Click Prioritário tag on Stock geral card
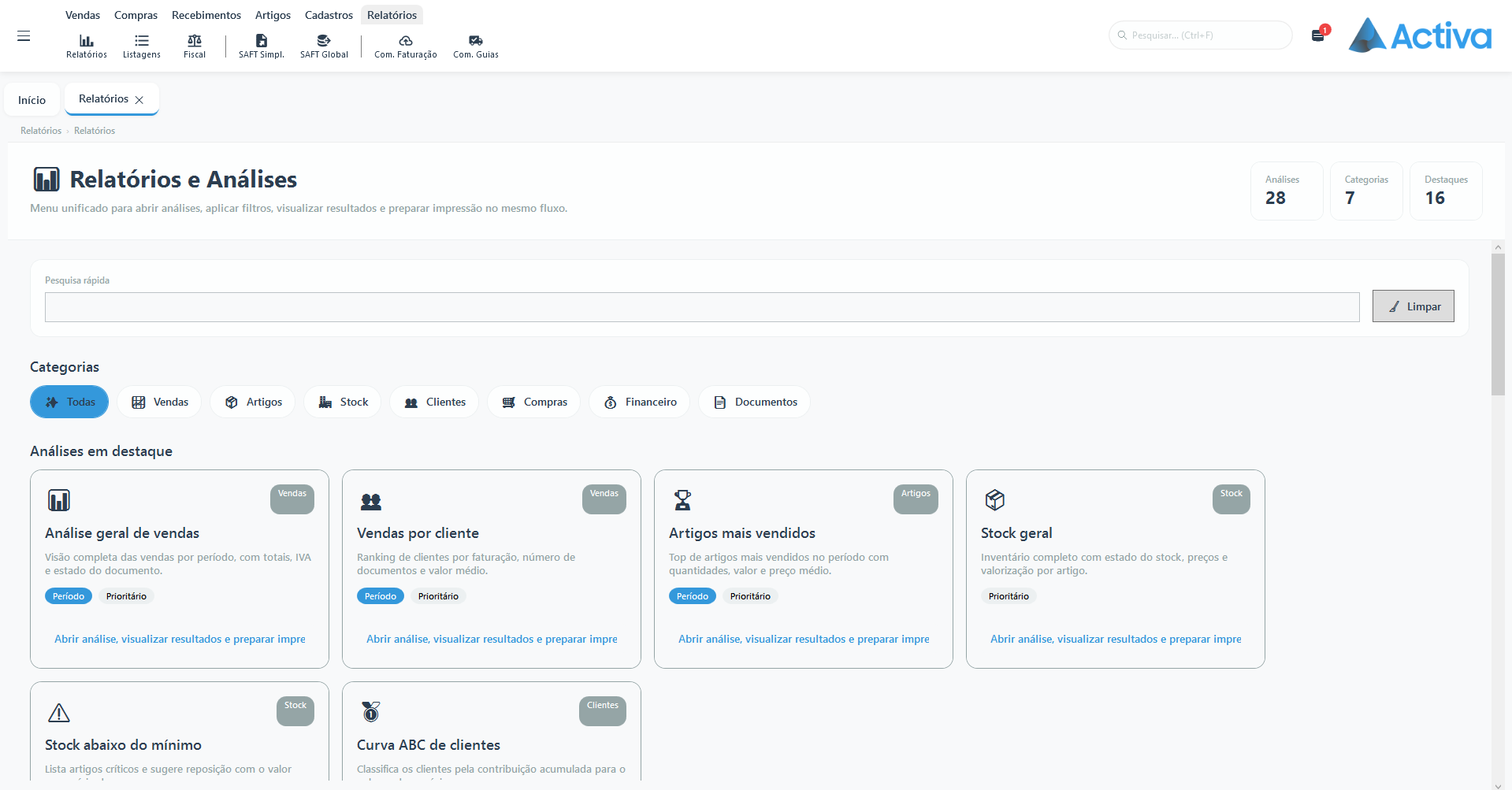The height and width of the screenshot is (790, 1512). [1009, 596]
